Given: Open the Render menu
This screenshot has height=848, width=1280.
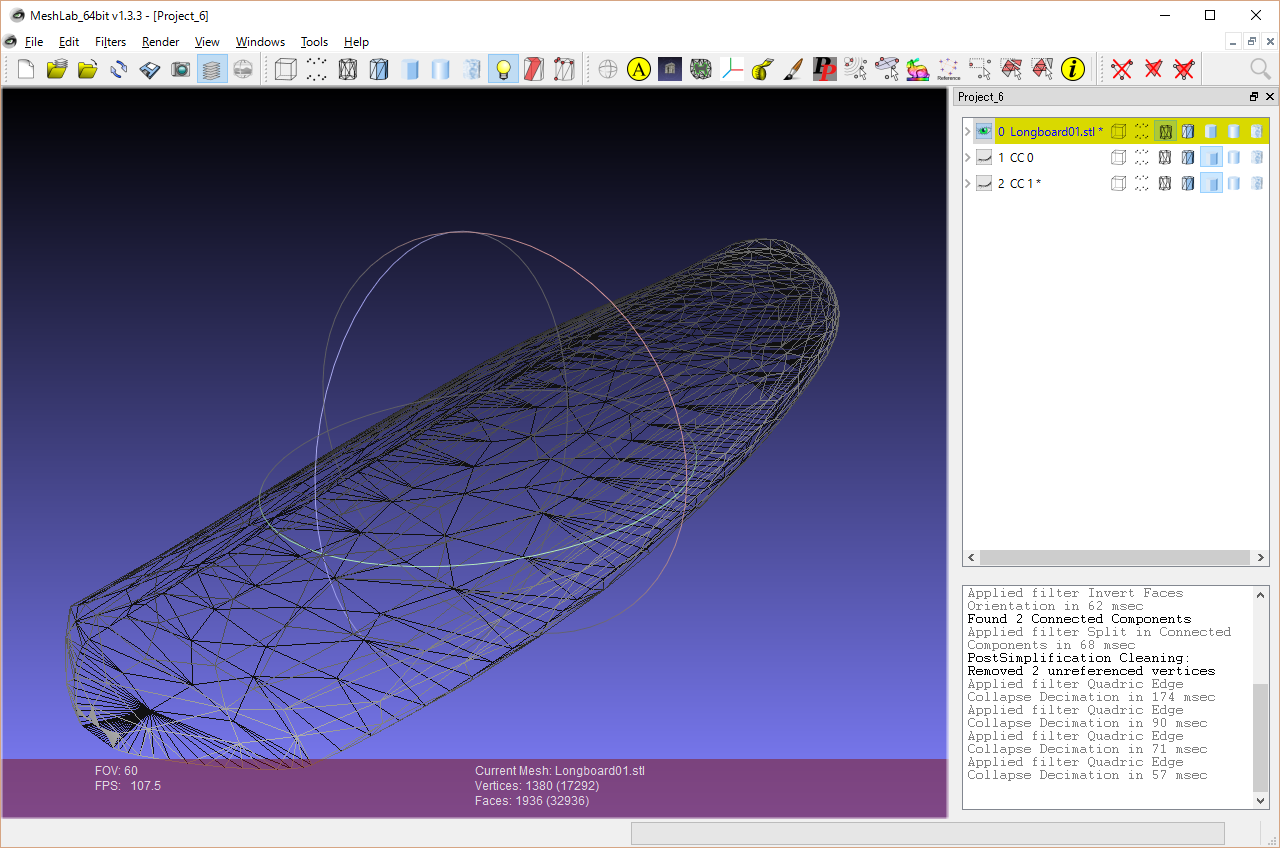Looking at the screenshot, I should [160, 42].
